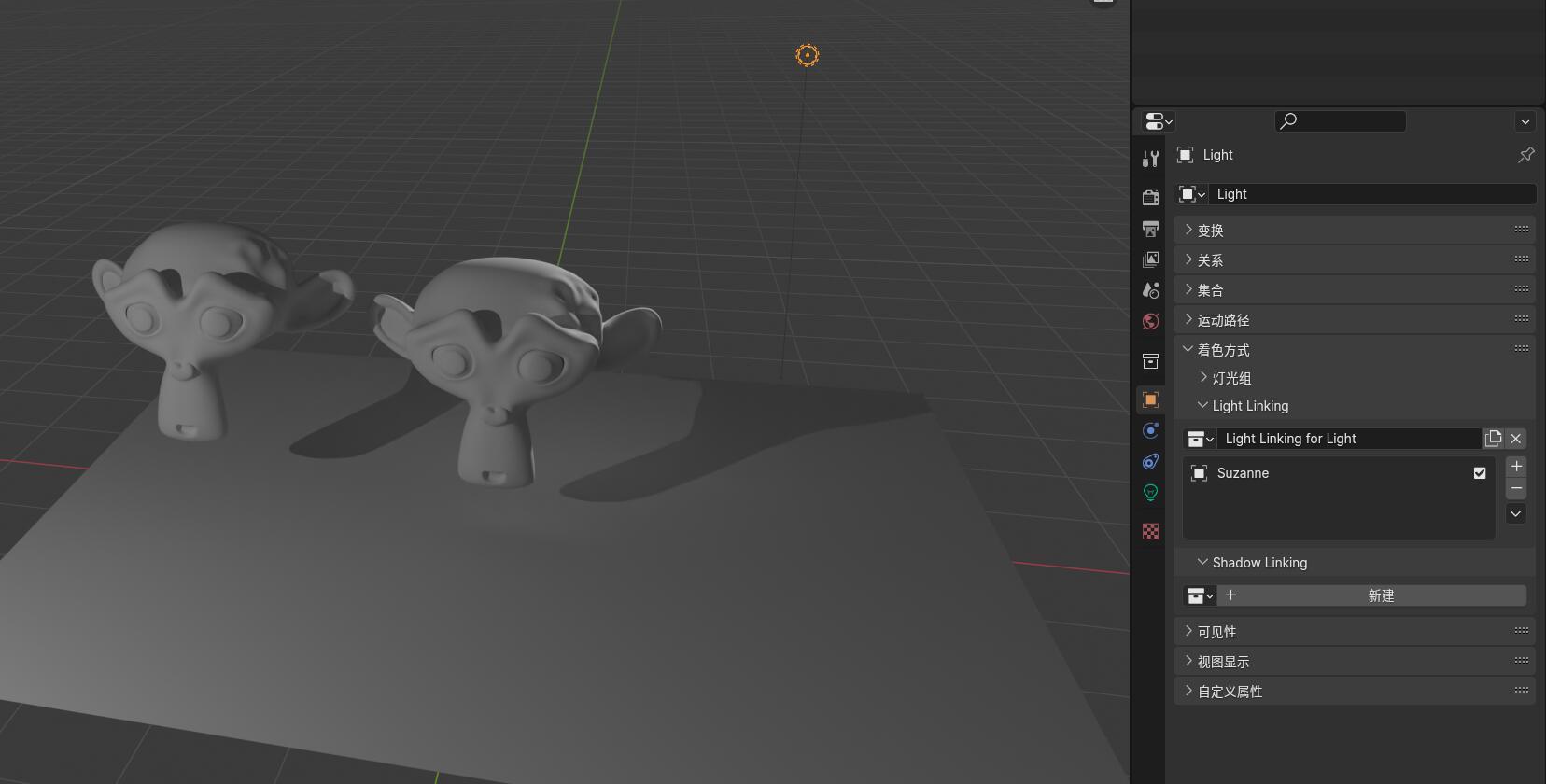Expand the 自定义属性 panel
Screen dimensions: 1546x784
coord(1354,691)
